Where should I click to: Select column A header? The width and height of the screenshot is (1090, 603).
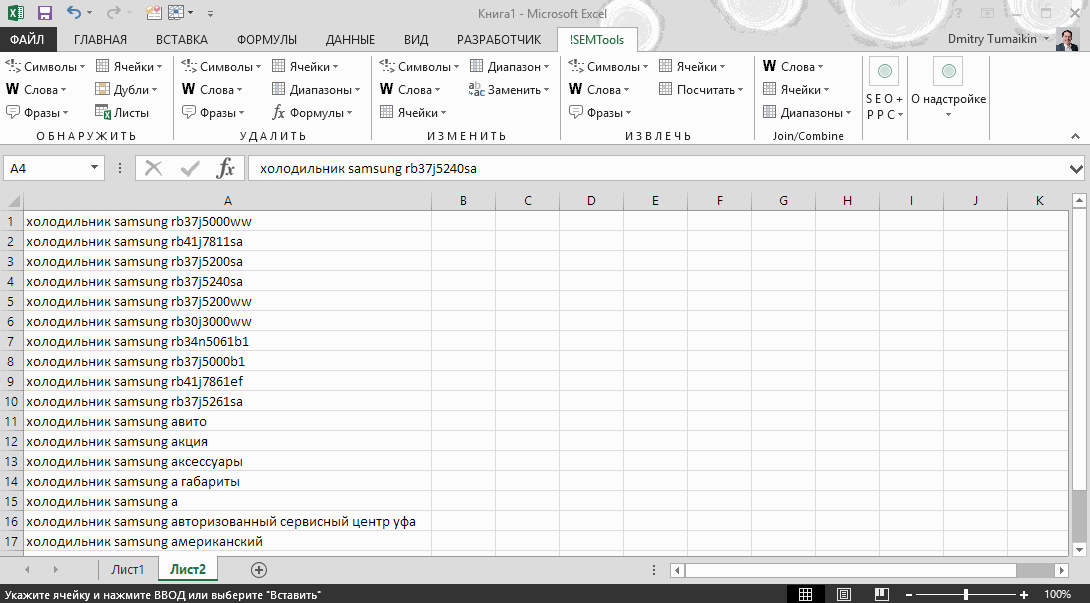227,201
